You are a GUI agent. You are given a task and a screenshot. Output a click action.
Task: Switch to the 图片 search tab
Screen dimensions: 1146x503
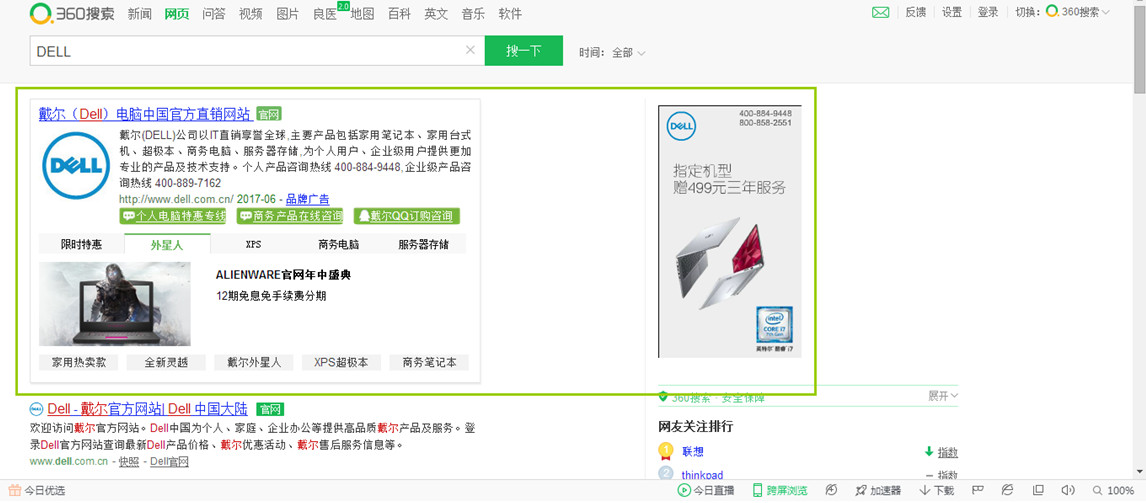[x=288, y=13]
